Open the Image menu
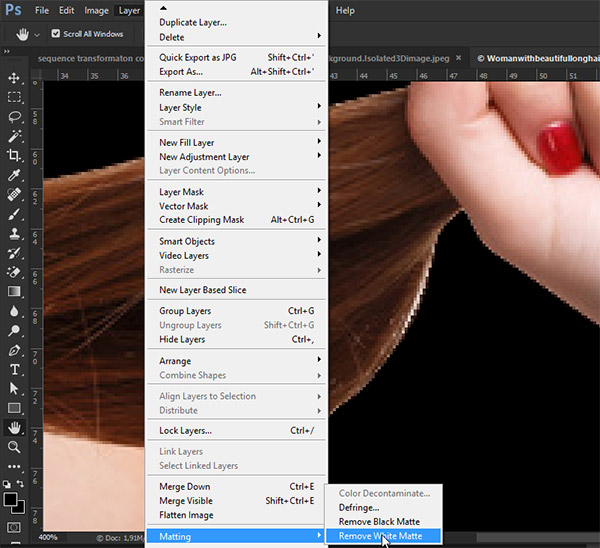This screenshot has height=548, width=600. click(x=97, y=10)
